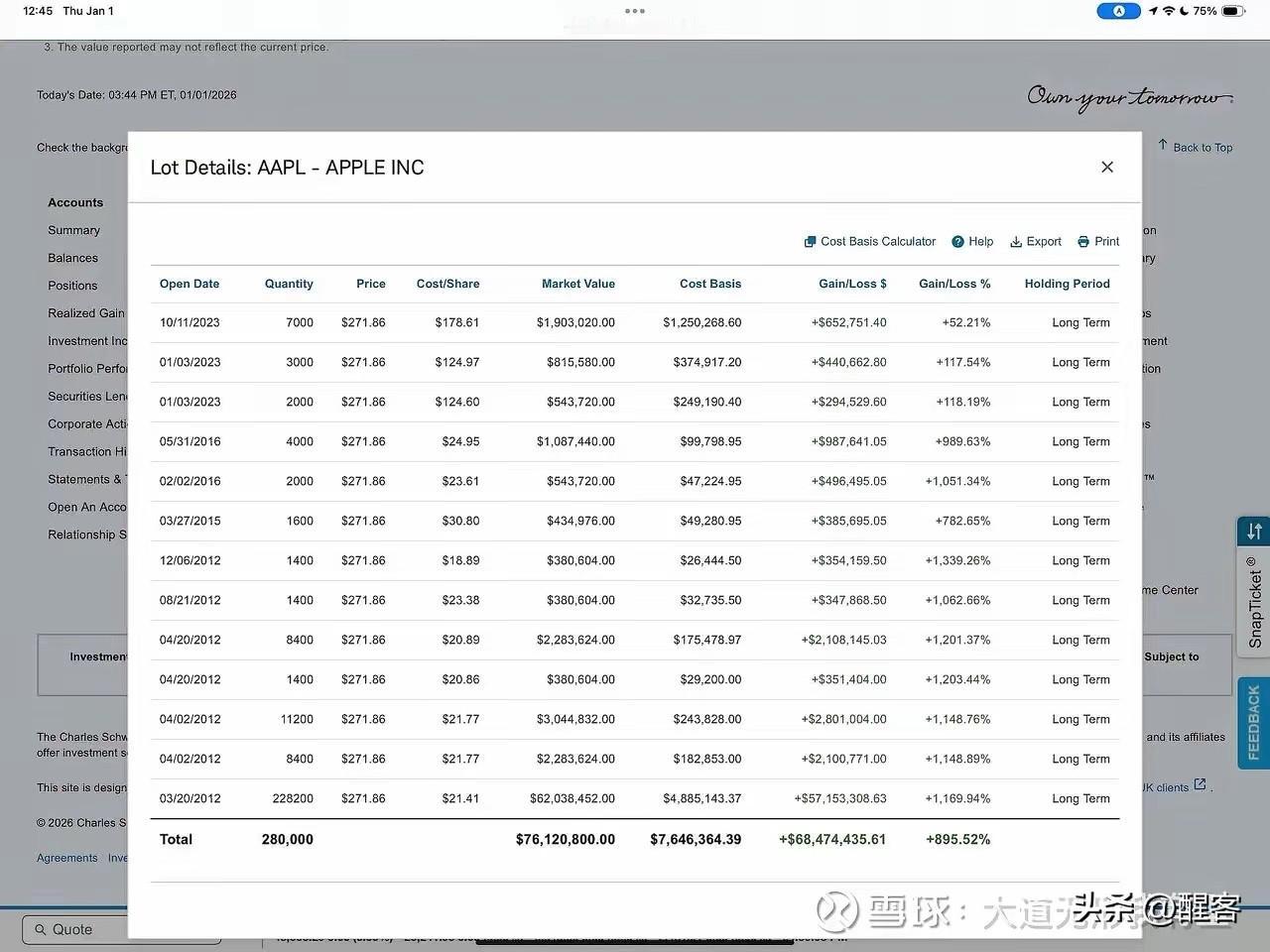Open the Cost Basis Calculator icon
The width and height of the screenshot is (1270, 952).
[810, 241]
